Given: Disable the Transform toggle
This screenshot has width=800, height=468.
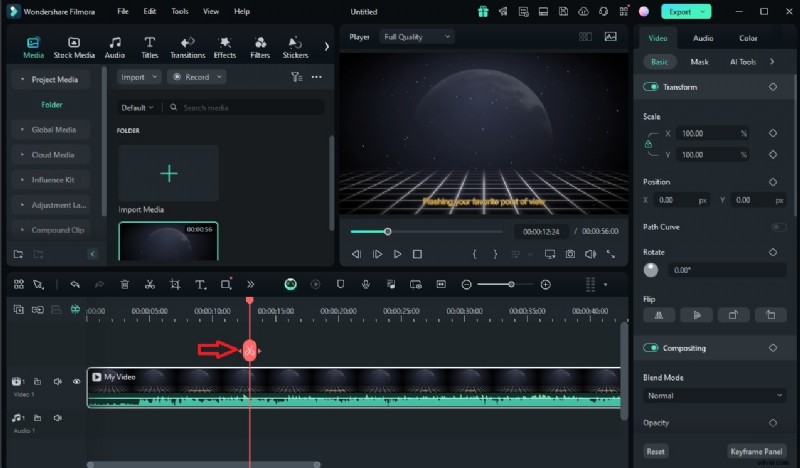Looking at the screenshot, I should point(651,87).
